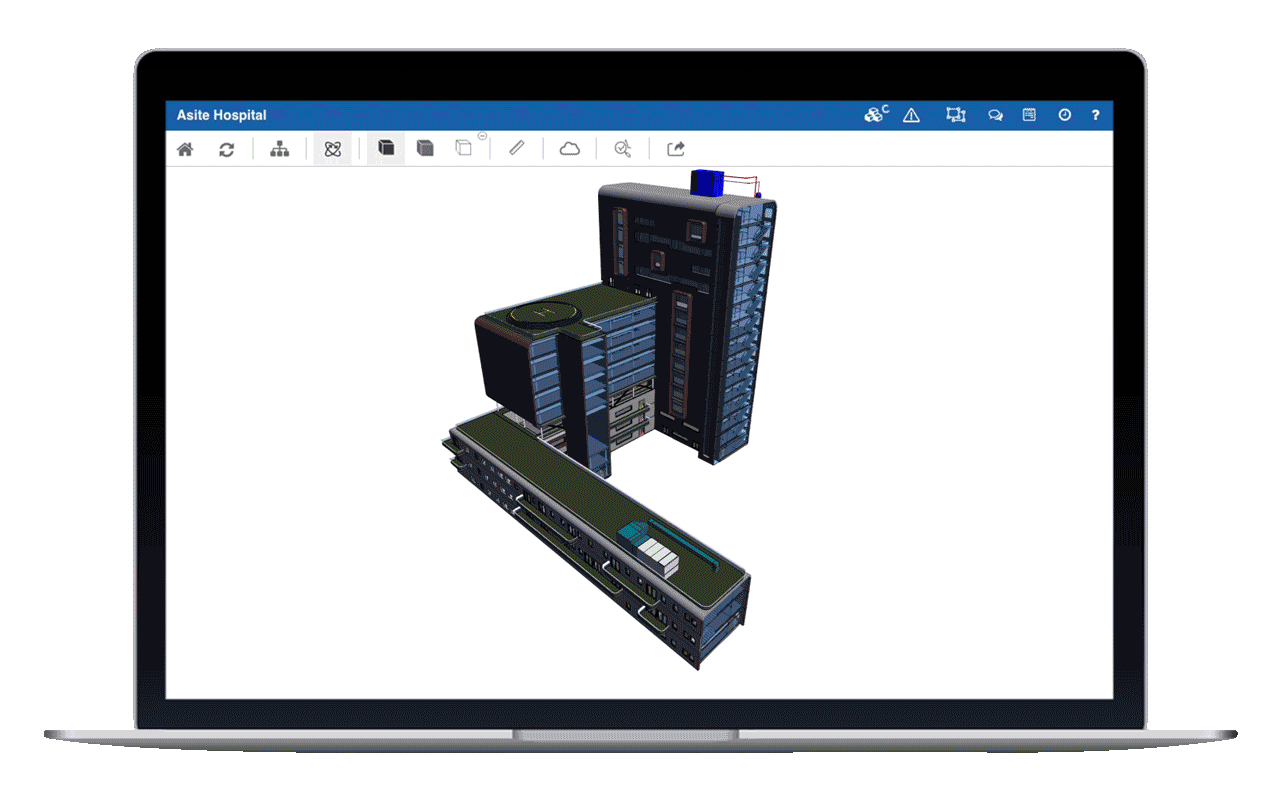The width and height of the screenshot is (1280, 800).
Task: Refresh the hospital model
Action: click(227, 148)
